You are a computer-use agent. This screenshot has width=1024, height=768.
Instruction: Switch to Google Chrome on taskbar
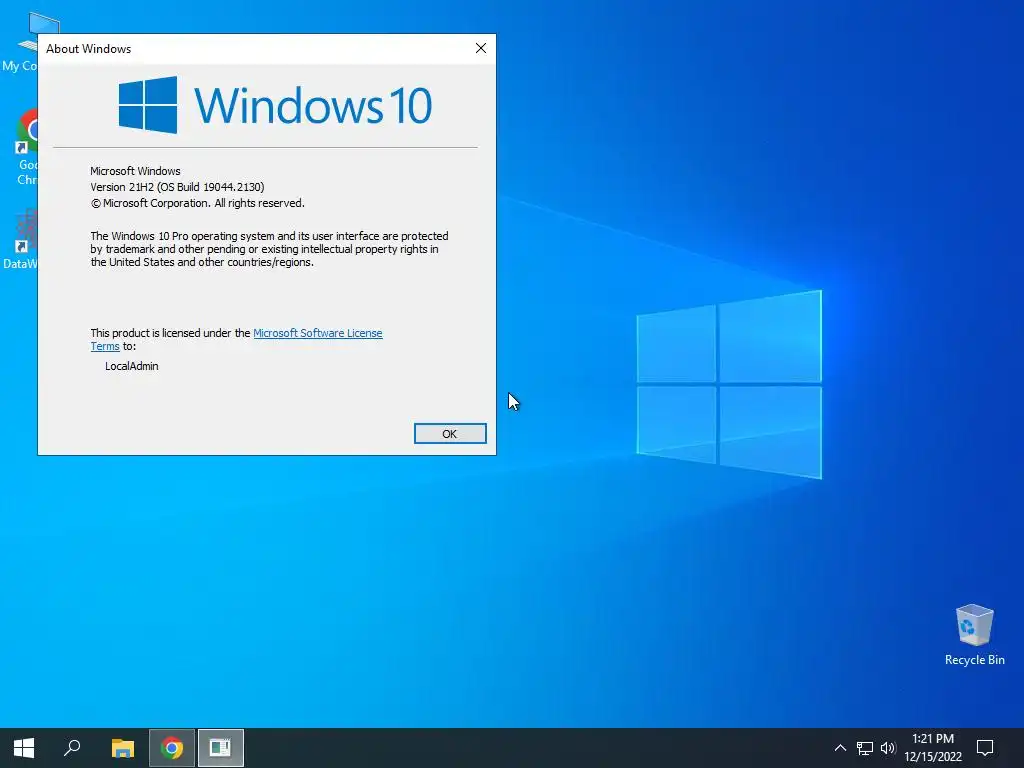(172, 748)
